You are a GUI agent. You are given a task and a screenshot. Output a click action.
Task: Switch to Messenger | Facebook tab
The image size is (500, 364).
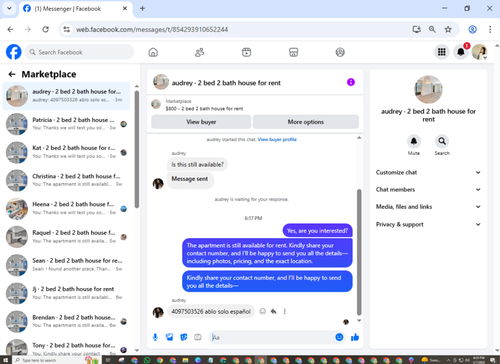pyautogui.click(x=76, y=9)
